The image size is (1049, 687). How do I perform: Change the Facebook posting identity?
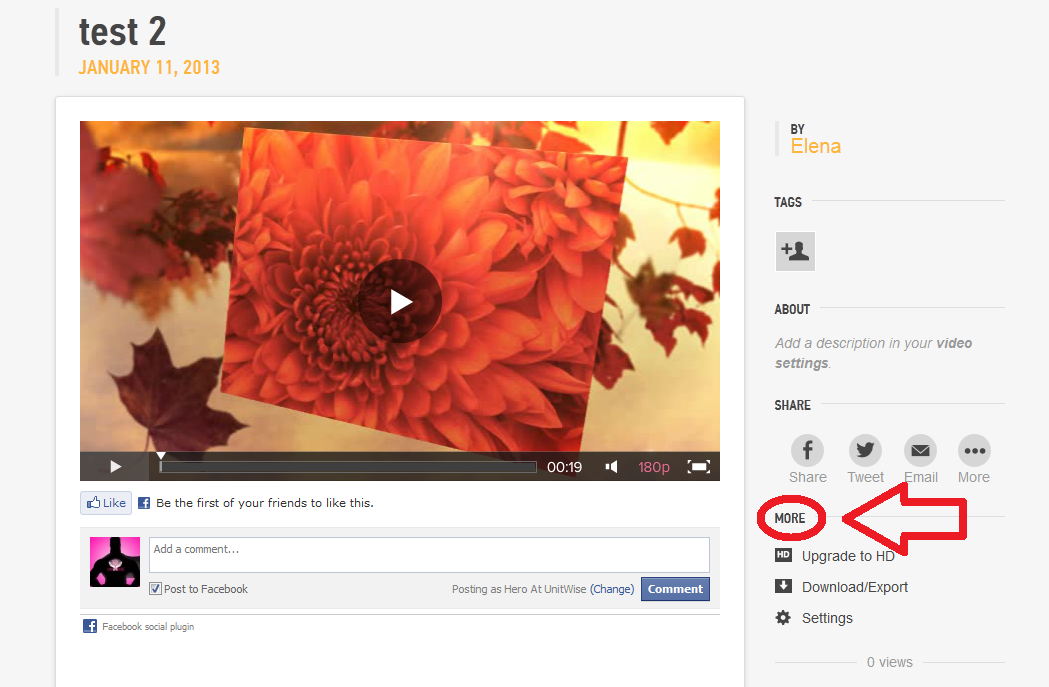(612, 589)
